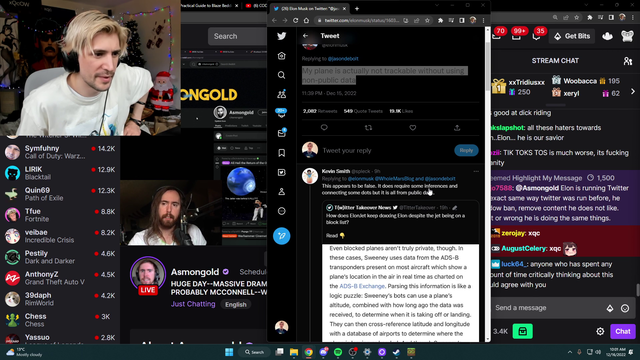Reload the Twitter page
Screen dimensions: 640x360
296,20
